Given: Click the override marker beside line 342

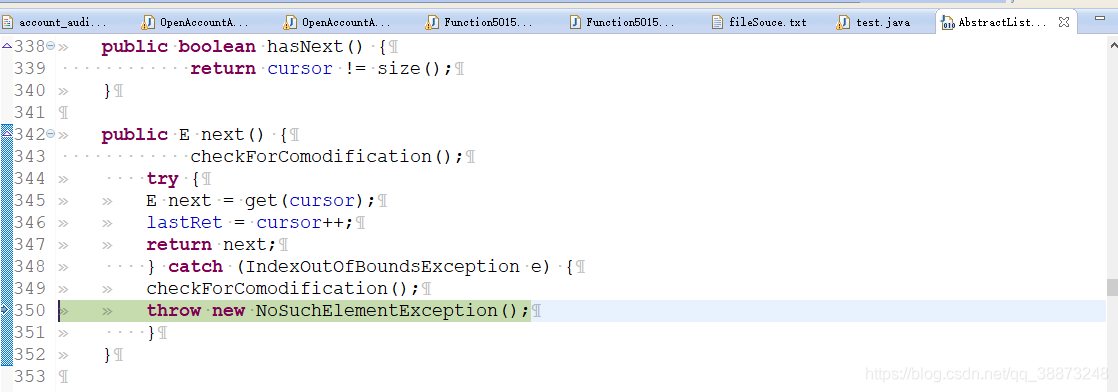Looking at the screenshot, I should (6, 133).
